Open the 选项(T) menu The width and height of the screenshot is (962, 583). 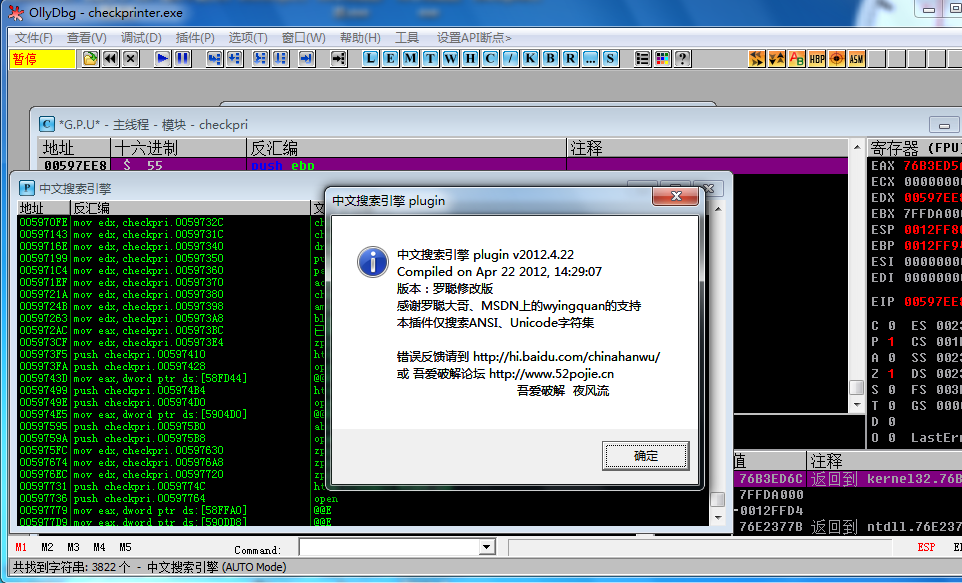(x=248, y=37)
